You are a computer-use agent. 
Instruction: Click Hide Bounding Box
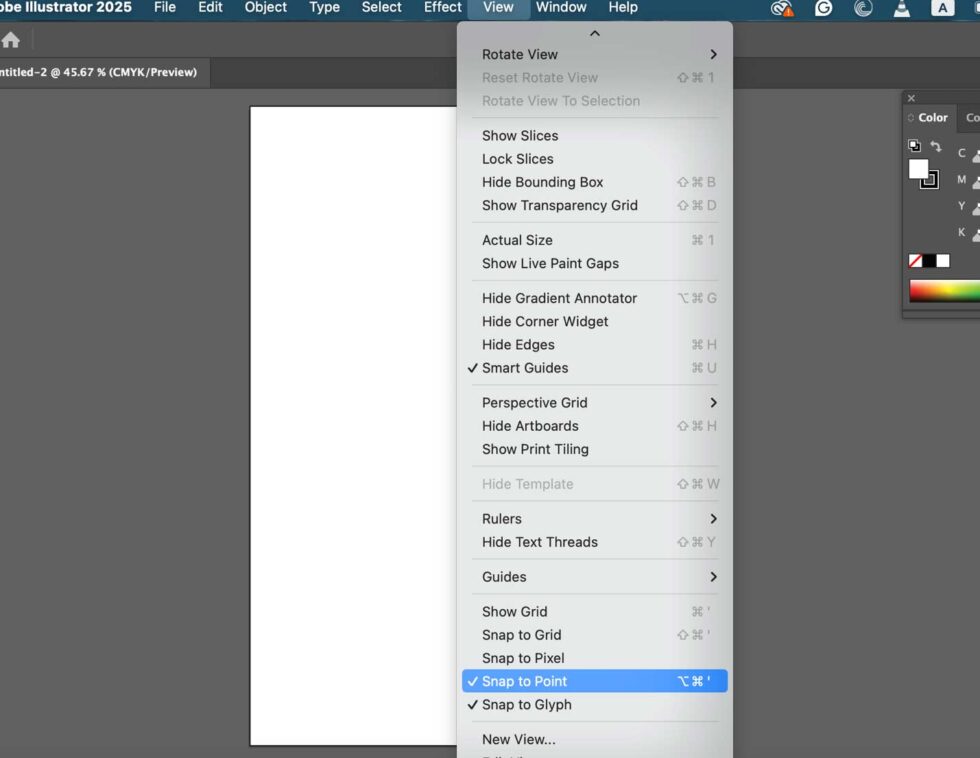[x=542, y=182]
